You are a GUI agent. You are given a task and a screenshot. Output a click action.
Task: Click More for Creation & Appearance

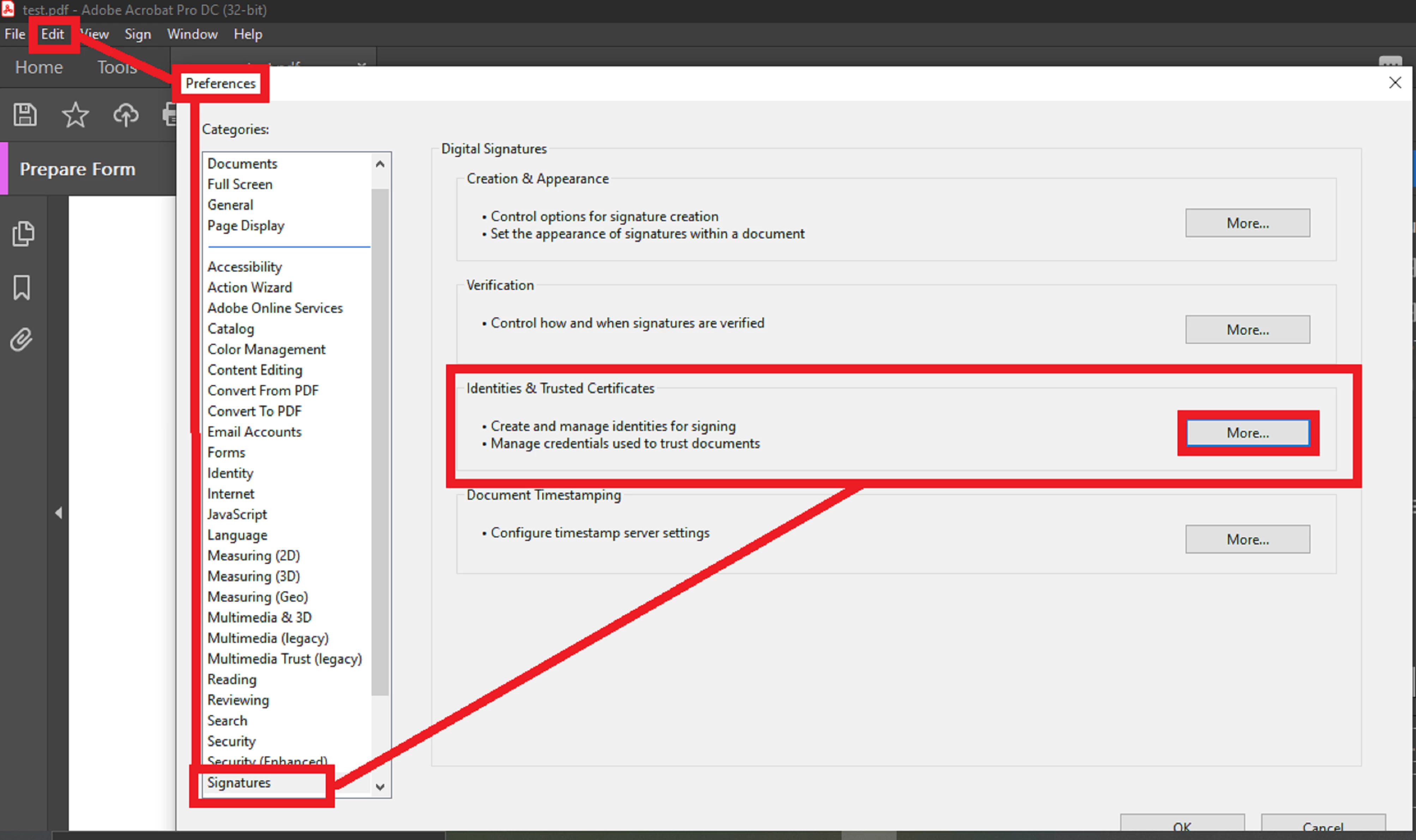click(1247, 223)
